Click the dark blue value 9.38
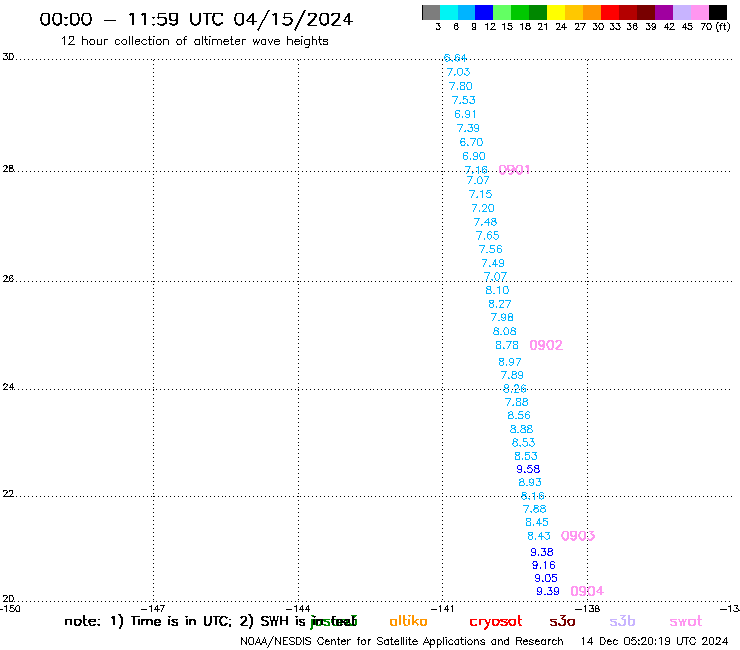Screen dimensions: 740x650 [x=542, y=552]
